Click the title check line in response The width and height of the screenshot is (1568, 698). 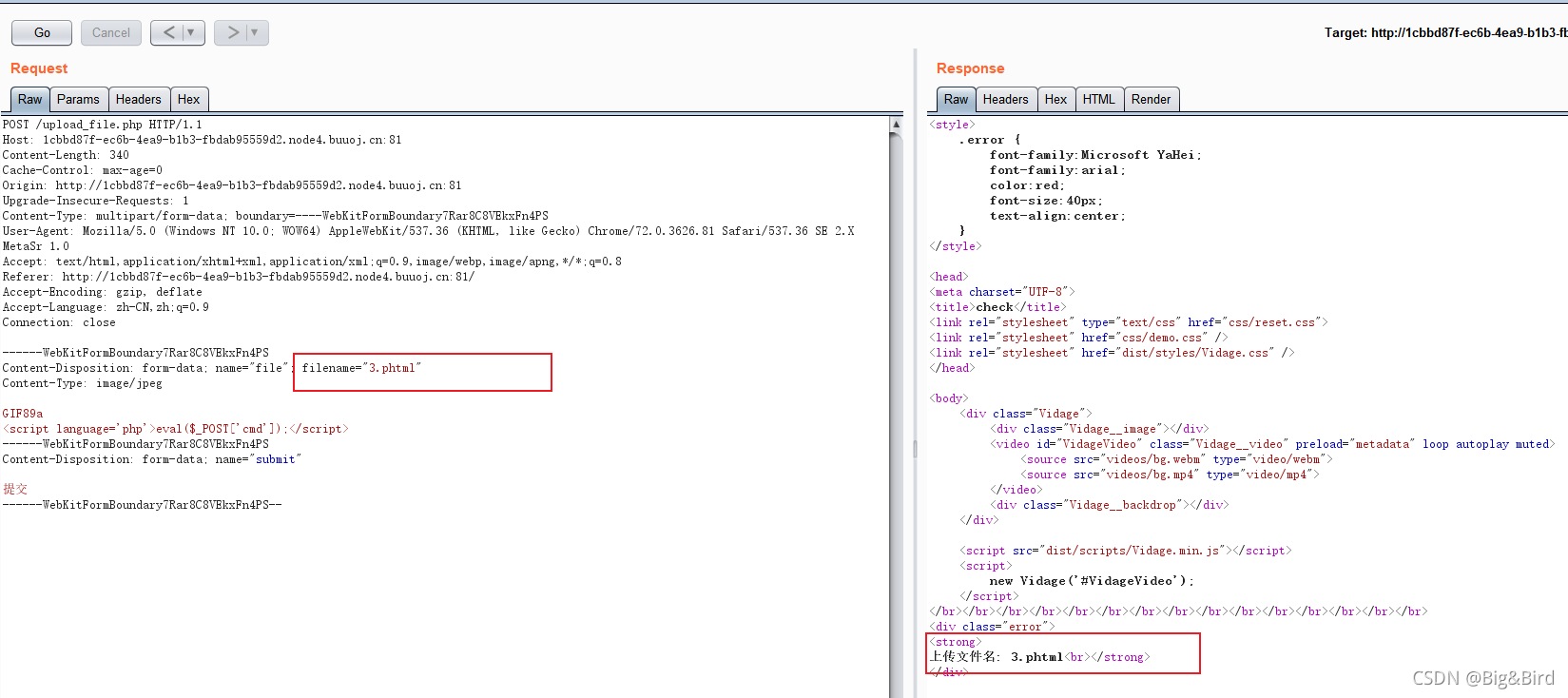(x=997, y=307)
